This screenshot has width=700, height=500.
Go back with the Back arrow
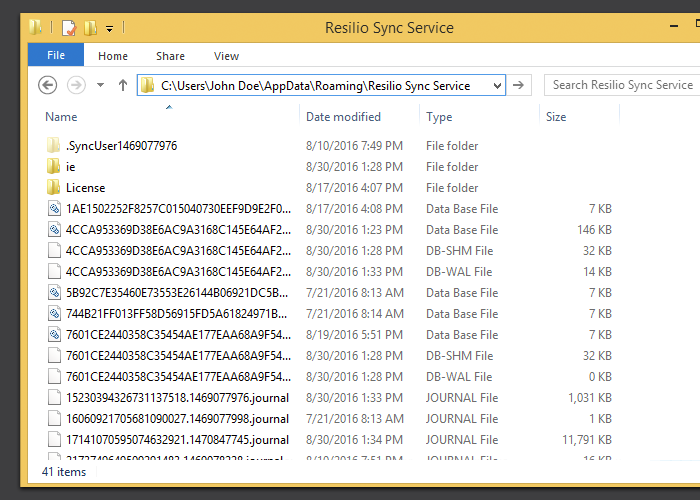[47, 85]
